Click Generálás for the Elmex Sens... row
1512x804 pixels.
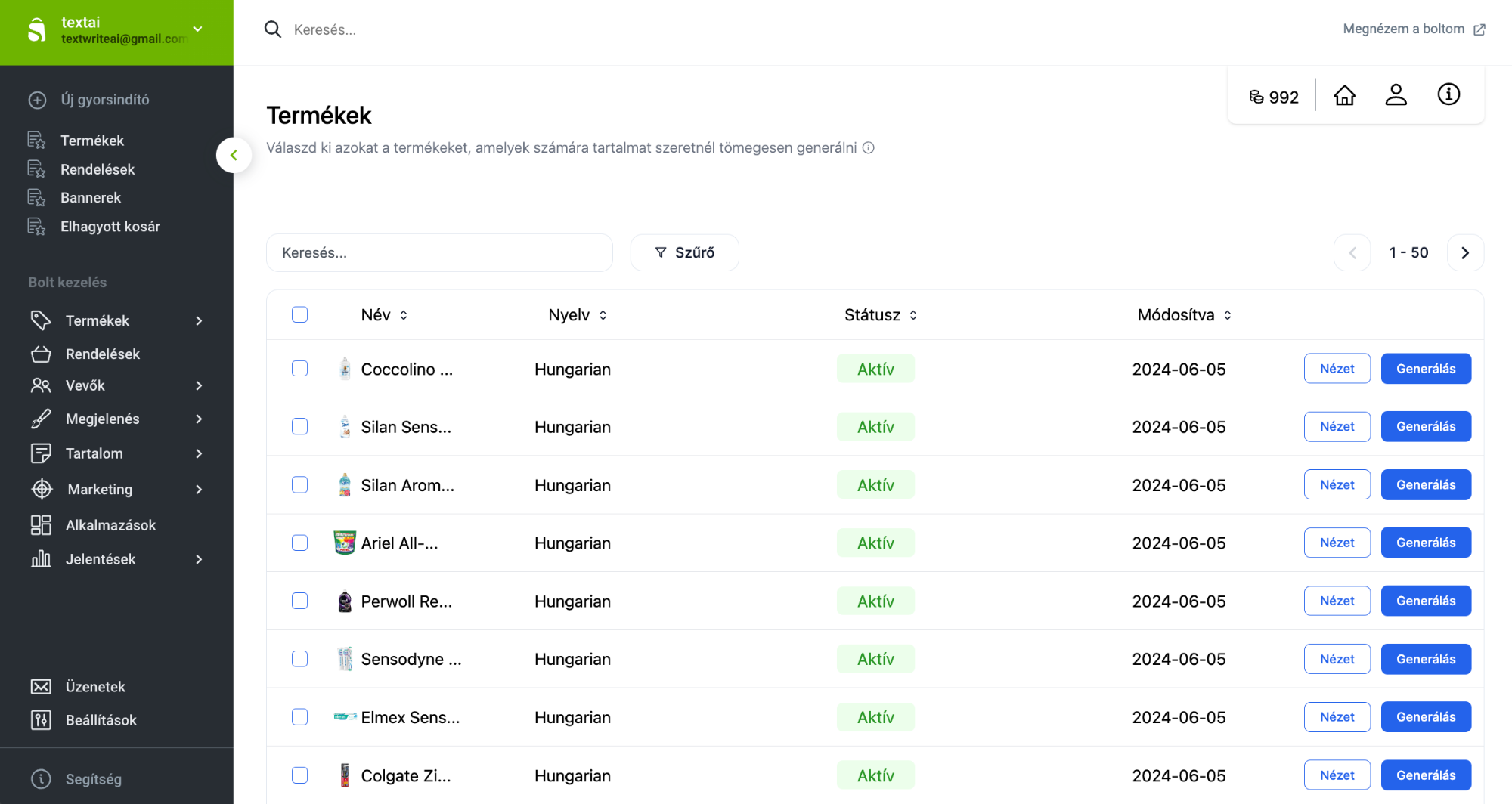pos(1426,717)
